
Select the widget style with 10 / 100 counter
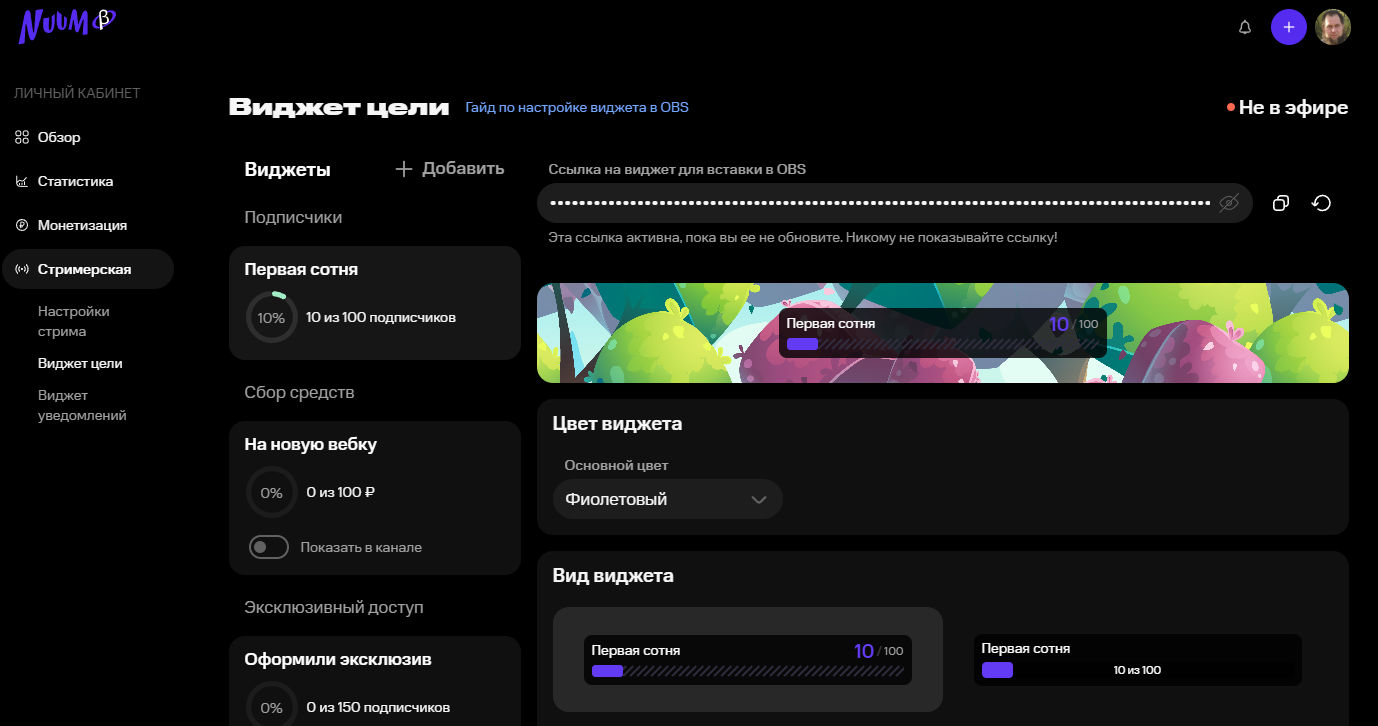point(747,659)
